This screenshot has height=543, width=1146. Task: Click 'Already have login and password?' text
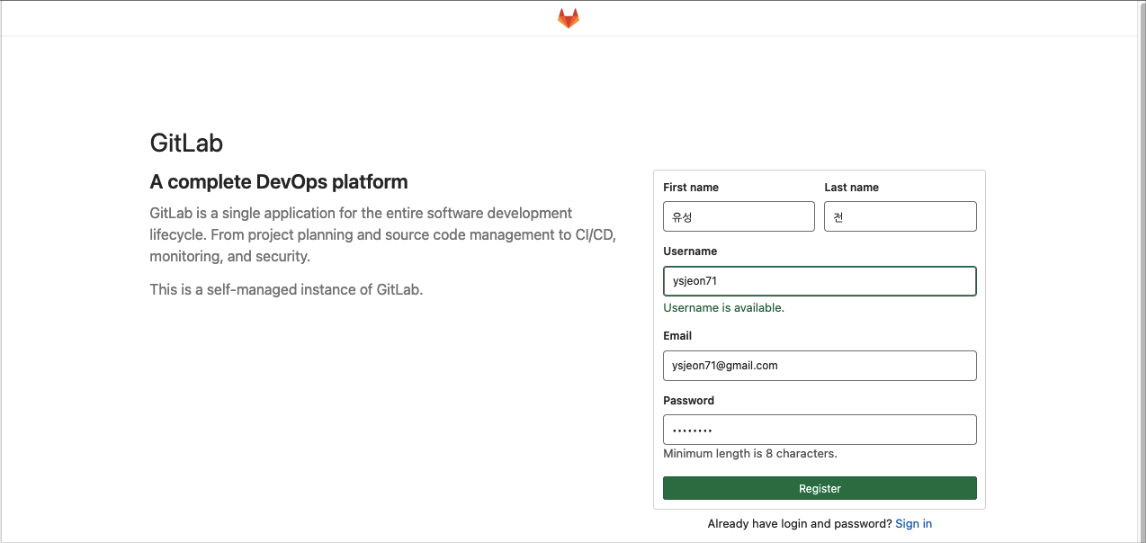point(800,524)
